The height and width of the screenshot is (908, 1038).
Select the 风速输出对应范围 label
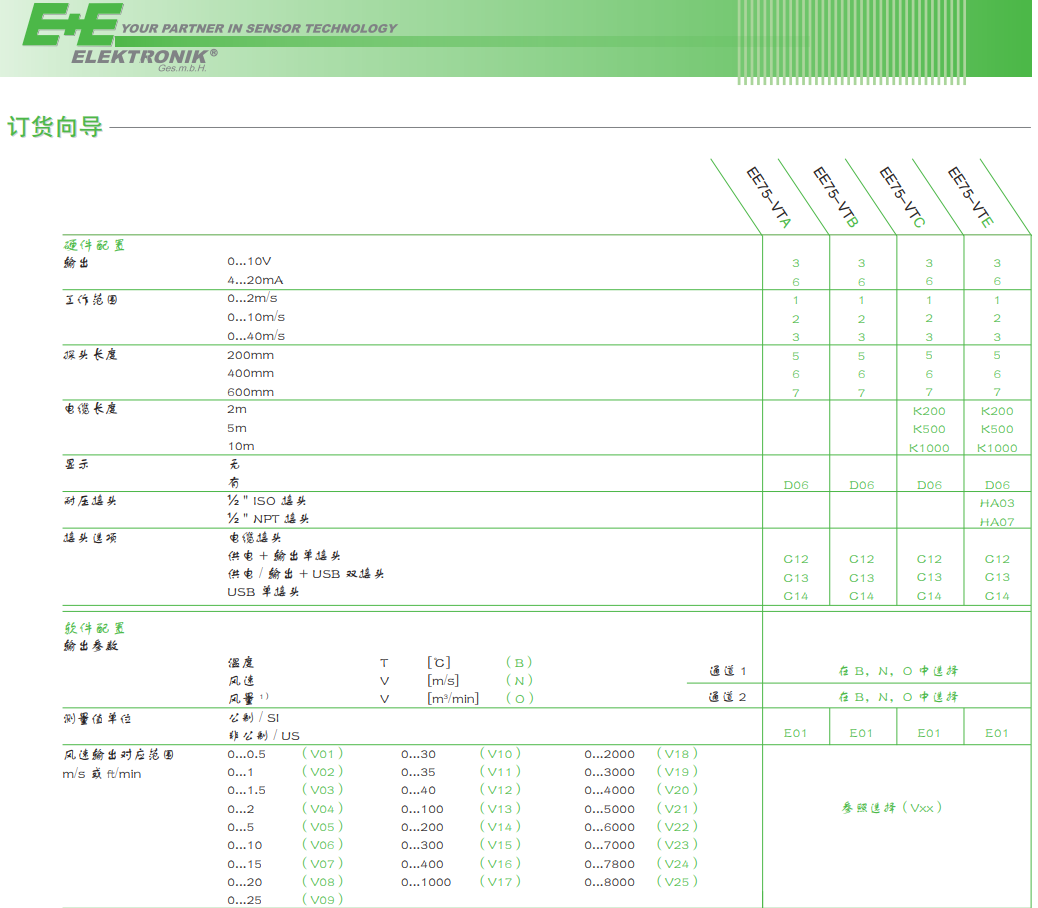click(118, 754)
